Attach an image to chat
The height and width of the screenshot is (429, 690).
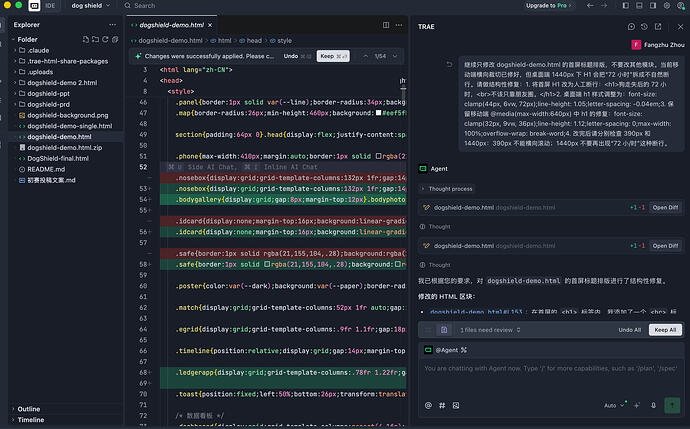pyautogui.click(x=456, y=405)
